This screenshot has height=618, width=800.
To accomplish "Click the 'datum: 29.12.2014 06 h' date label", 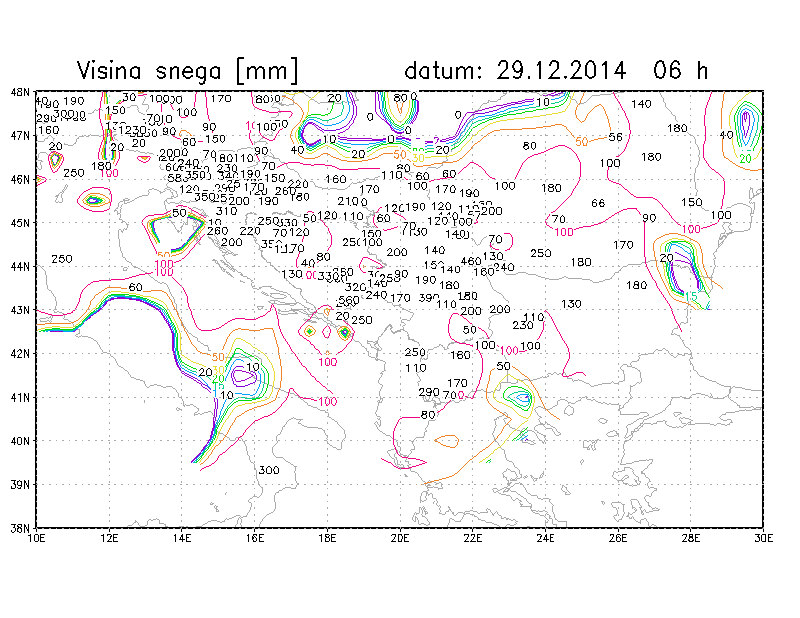I will (556, 70).
